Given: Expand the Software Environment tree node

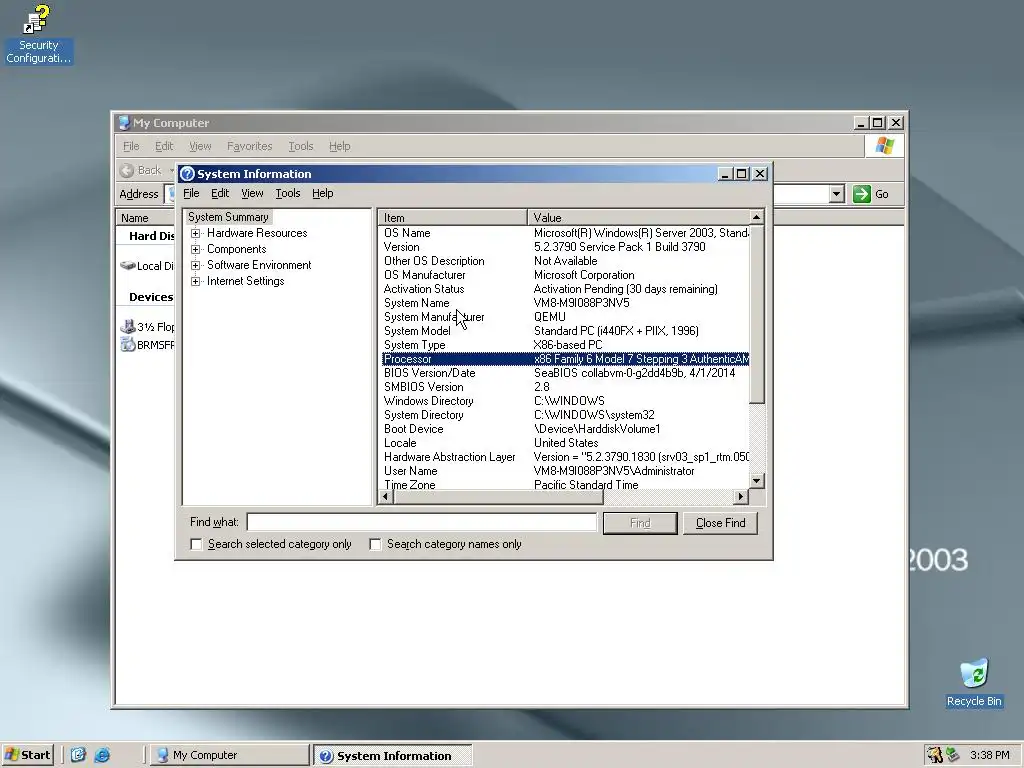Looking at the screenshot, I should coord(195,265).
